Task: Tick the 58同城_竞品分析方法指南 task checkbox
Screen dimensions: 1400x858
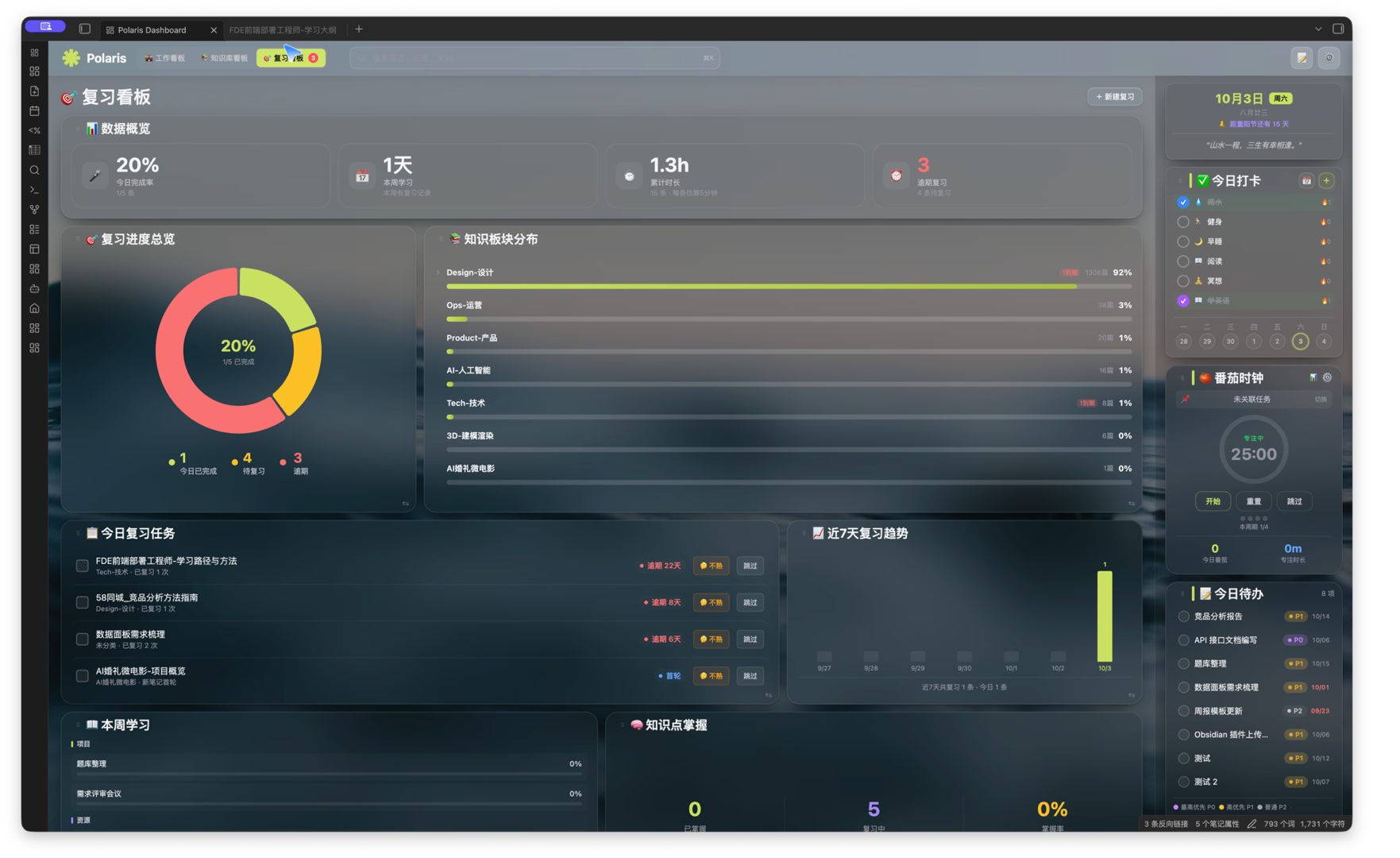Action: point(82,602)
